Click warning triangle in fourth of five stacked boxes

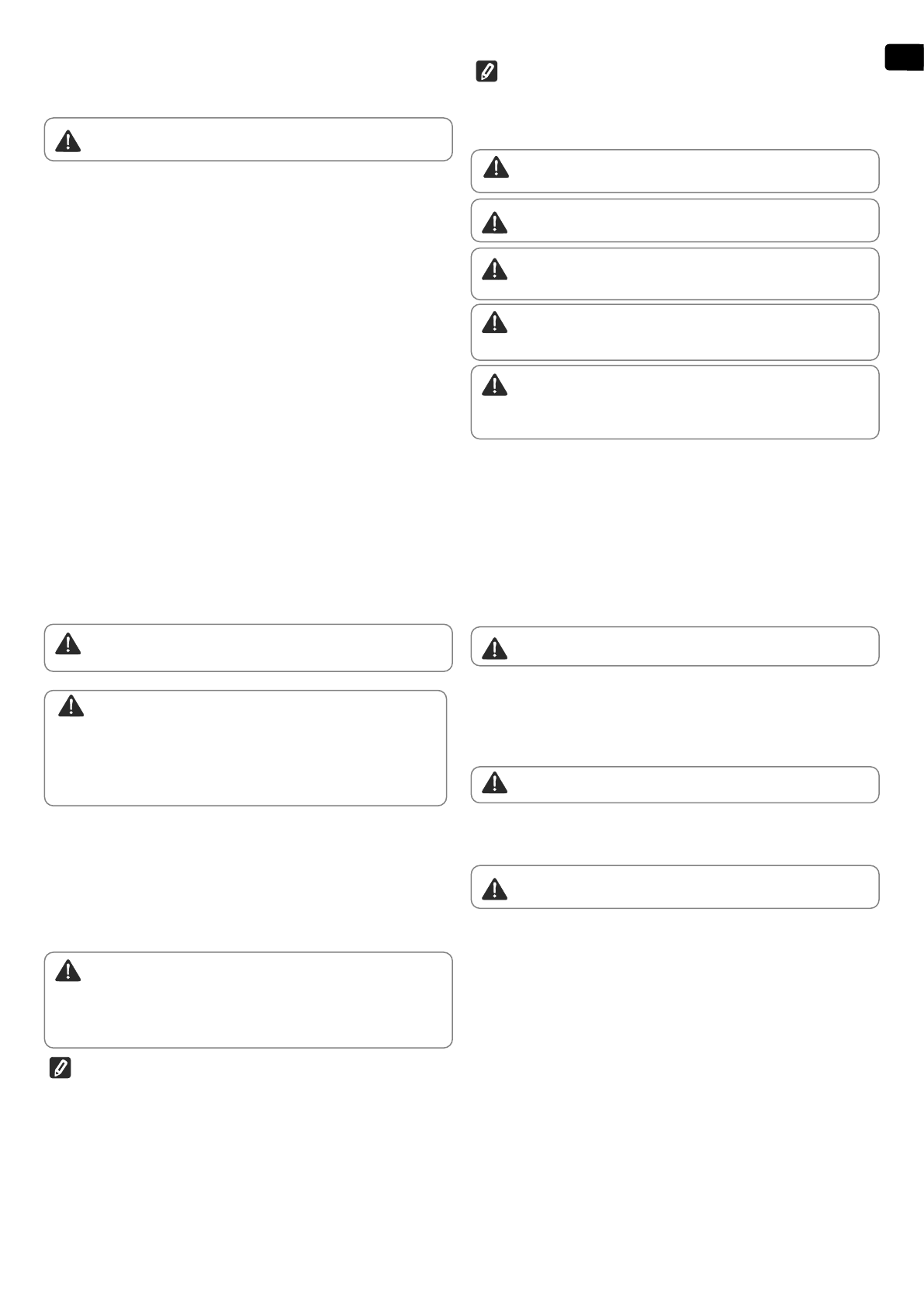494,322
